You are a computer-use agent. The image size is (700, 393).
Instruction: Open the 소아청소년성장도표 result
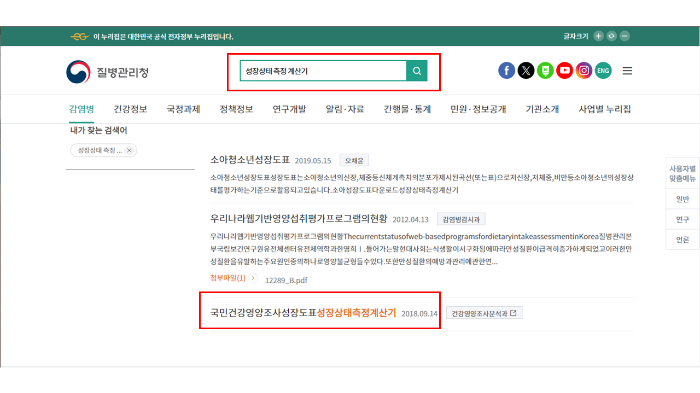coord(250,159)
